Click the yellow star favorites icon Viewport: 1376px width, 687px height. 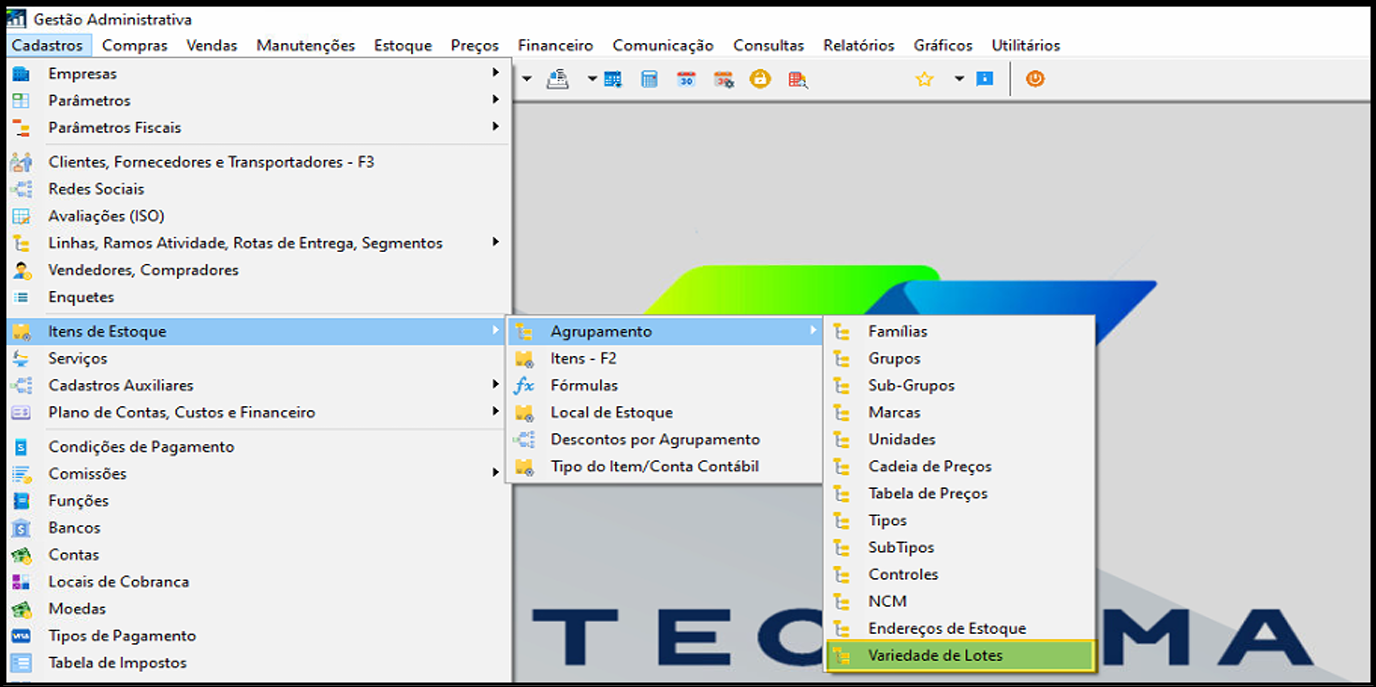924,79
